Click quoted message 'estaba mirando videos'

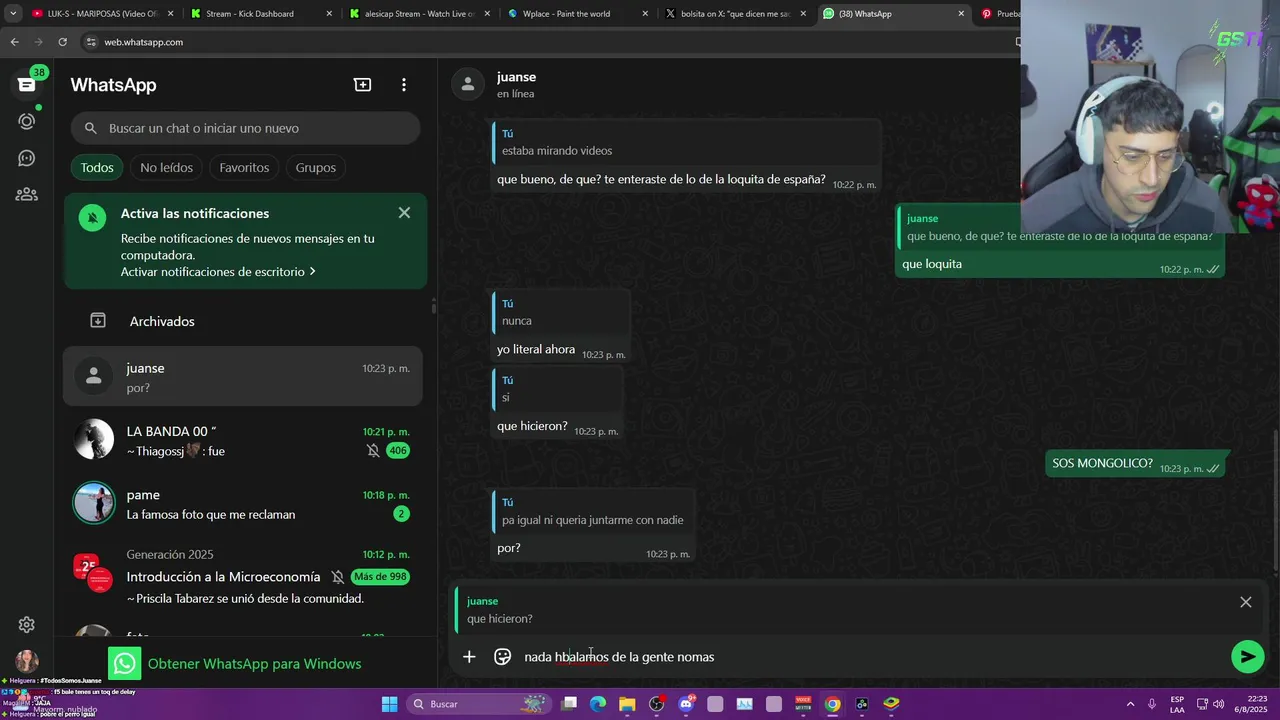point(686,143)
